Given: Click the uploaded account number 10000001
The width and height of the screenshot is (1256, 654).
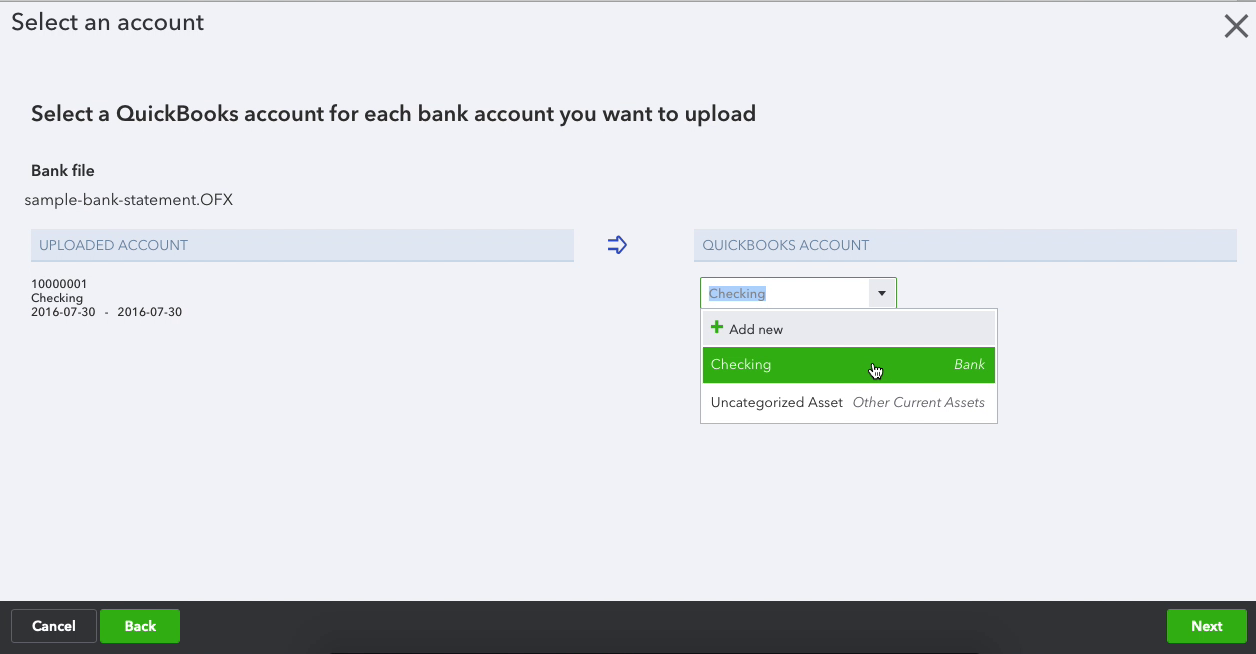Looking at the screenshot, I should (x=59, y=284).
